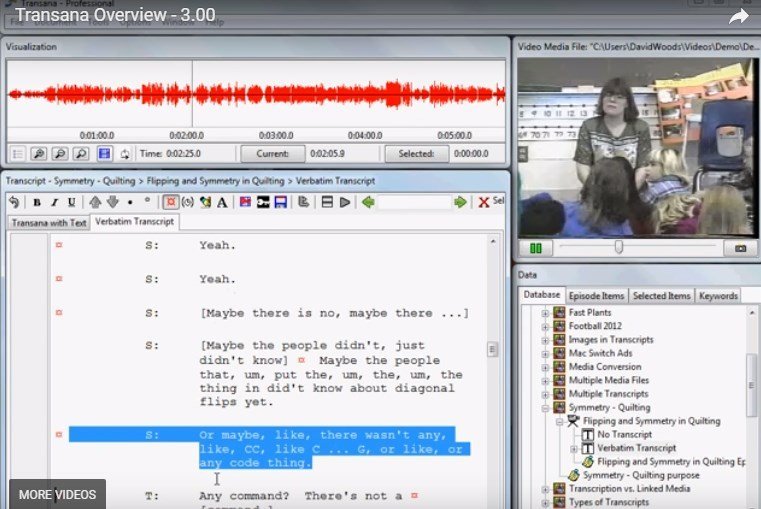The width and height of the screenshot is (761, 509).
Task: Apply Italic formatting in transcript toolbar
Action: [x=54, y=202]
